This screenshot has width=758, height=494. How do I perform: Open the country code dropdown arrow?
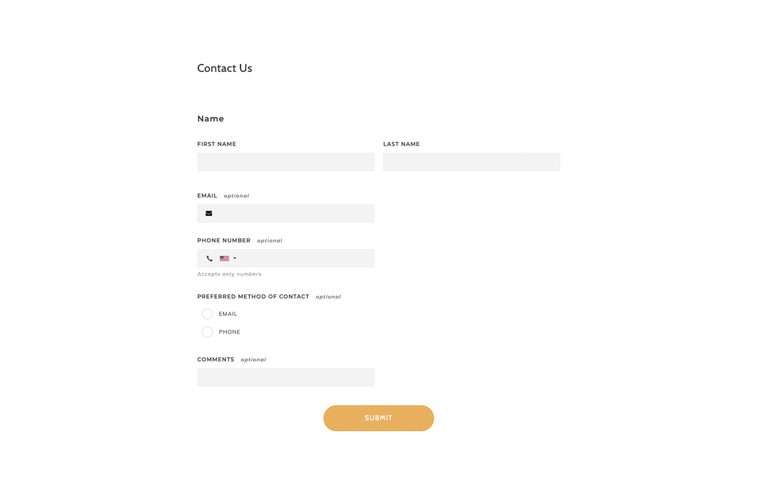[235, 258]
